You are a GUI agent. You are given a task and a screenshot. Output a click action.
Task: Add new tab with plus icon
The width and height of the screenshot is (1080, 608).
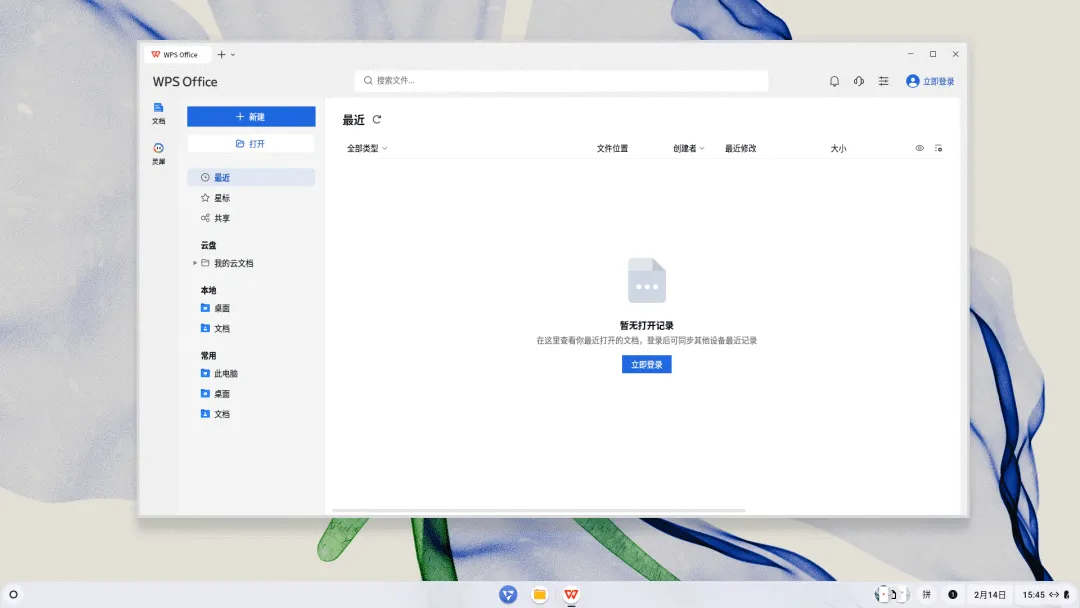pos(222,54)
